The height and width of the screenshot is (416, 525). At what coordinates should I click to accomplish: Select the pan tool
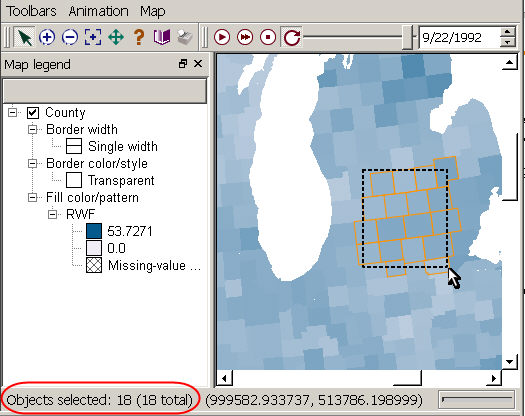(116, 37)
